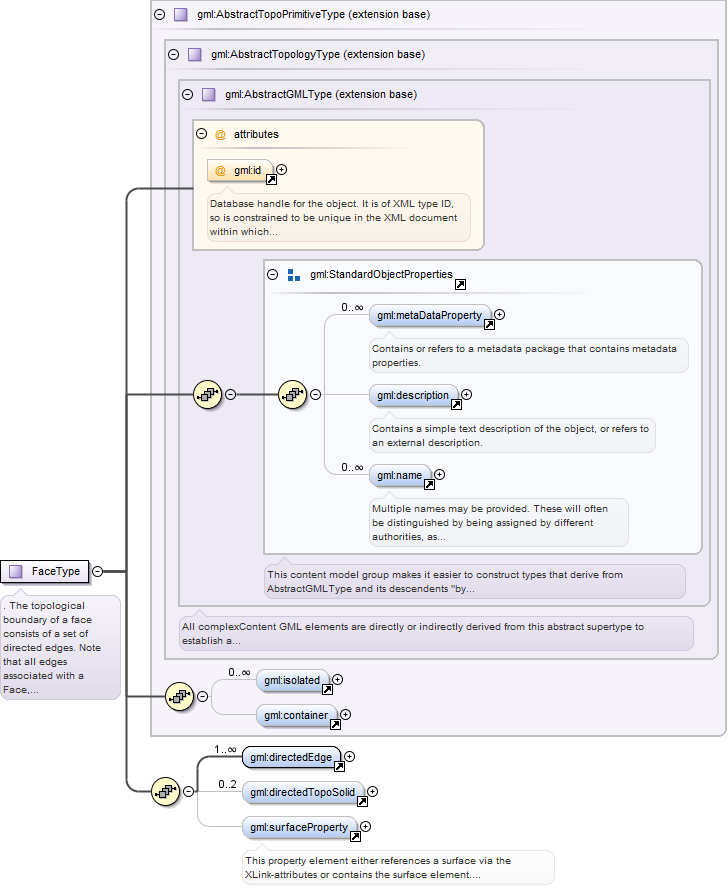
Task: Expand gml:surfaceProperty element
Action: coord(366,827)
